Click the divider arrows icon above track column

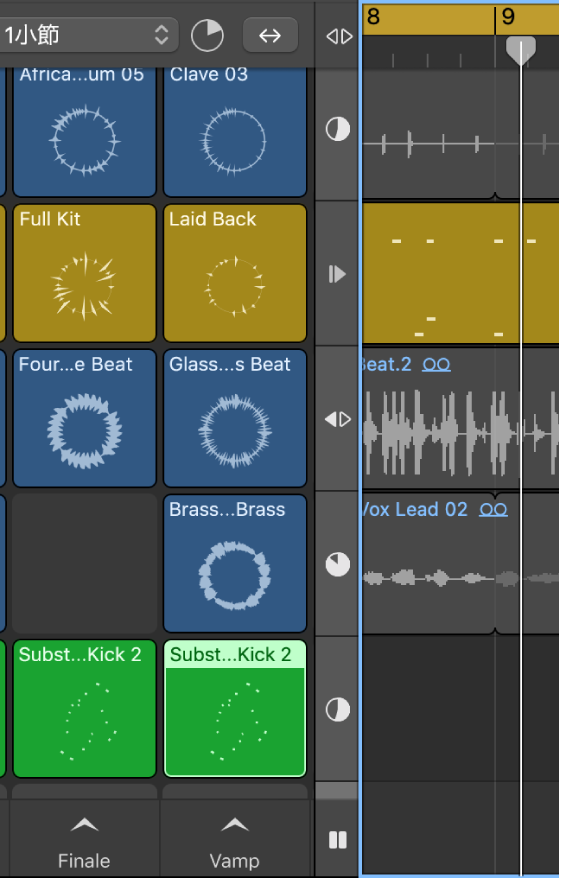point(339,36)
